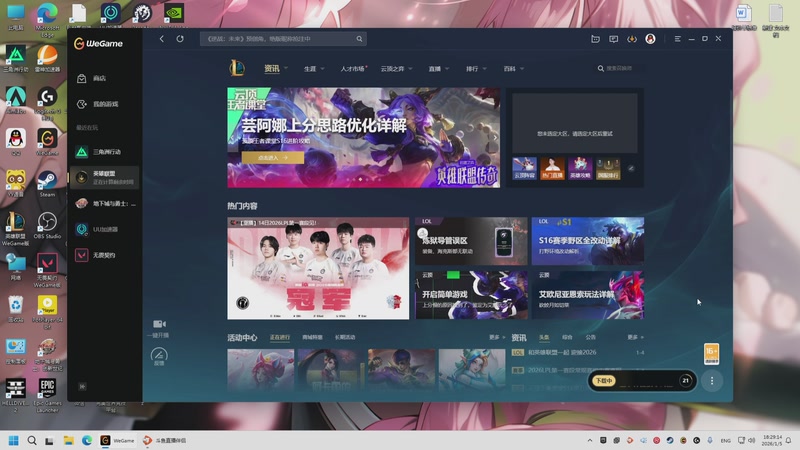The height and width of the screenshot is (450, 800).
Task: Select the 头条 news tab
Action: tap(544, 337)
